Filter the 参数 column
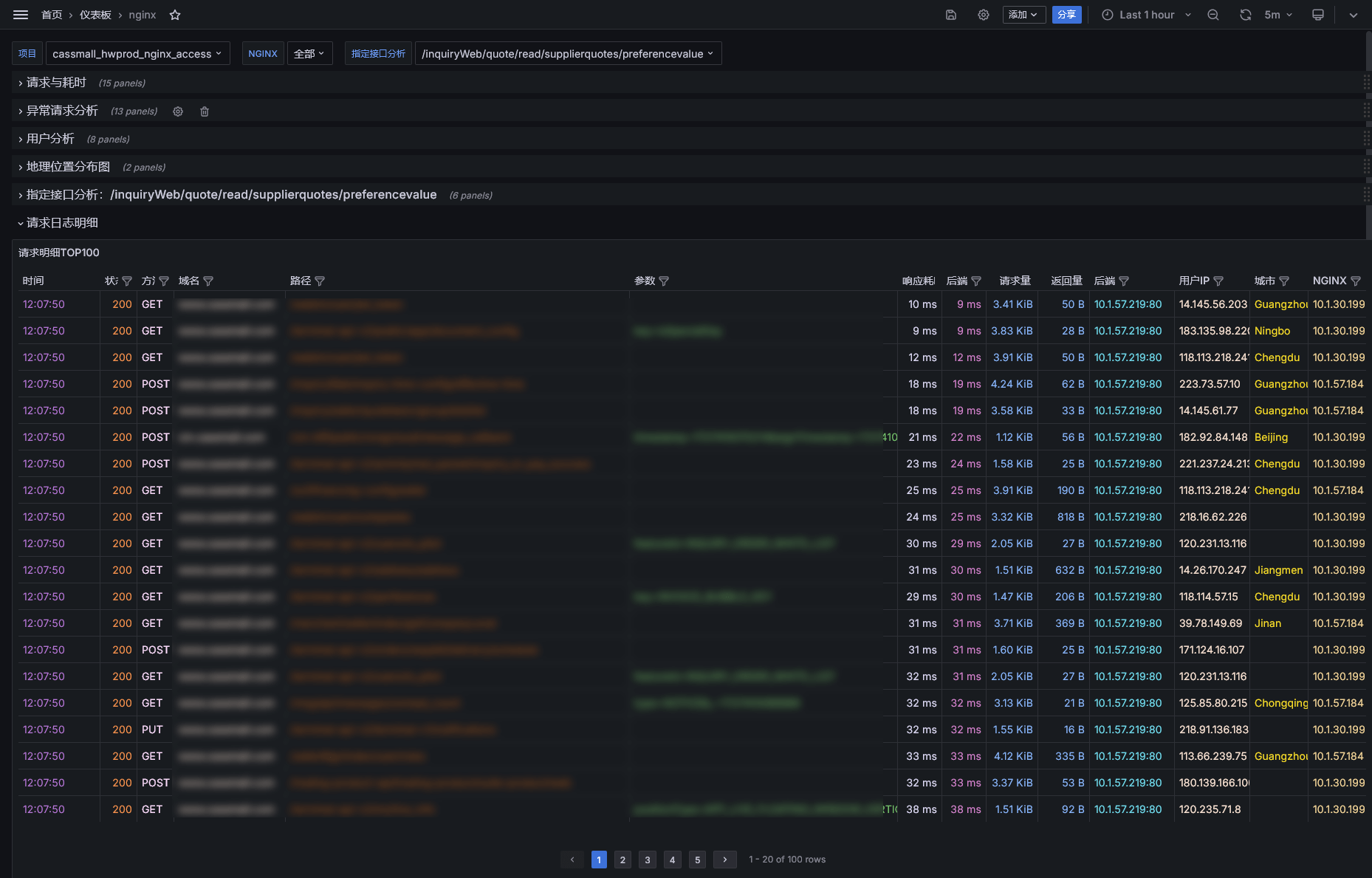The height and width of the screenshot is (878, 1372). 664,281
